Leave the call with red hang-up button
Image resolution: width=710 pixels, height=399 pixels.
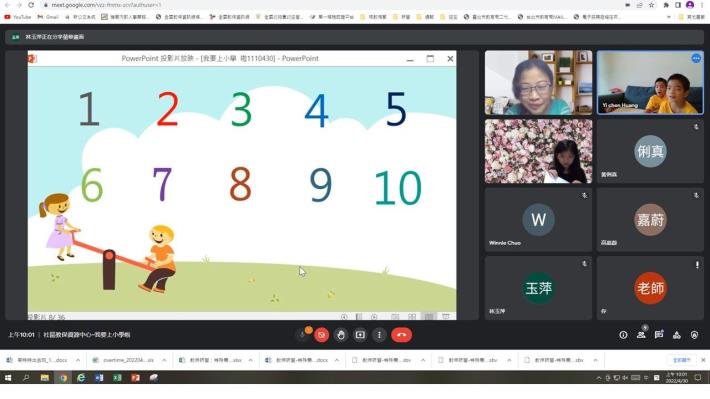click(x=402, y=335)
